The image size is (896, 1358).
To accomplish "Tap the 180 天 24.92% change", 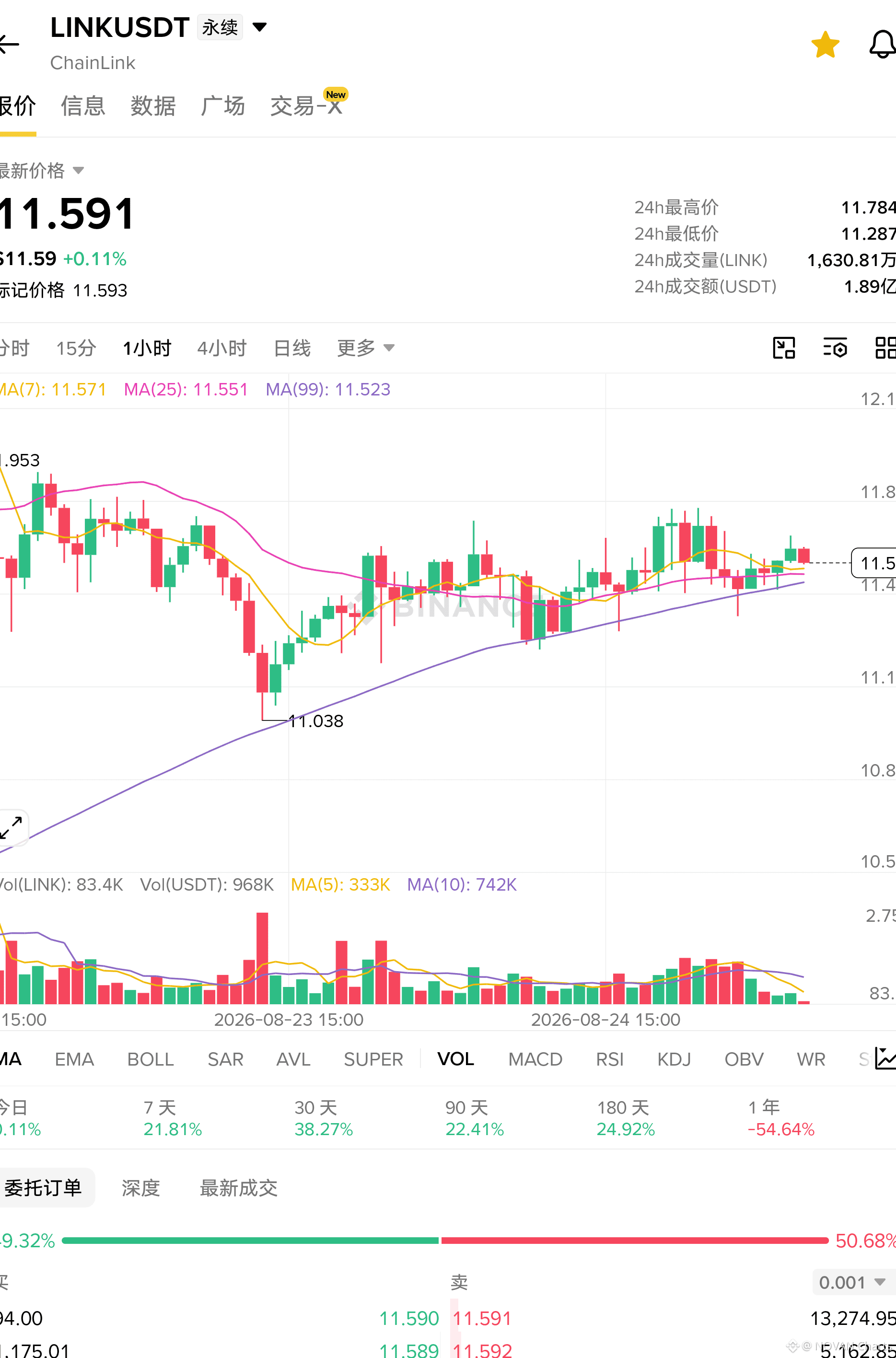I will tap(626, 1119).
